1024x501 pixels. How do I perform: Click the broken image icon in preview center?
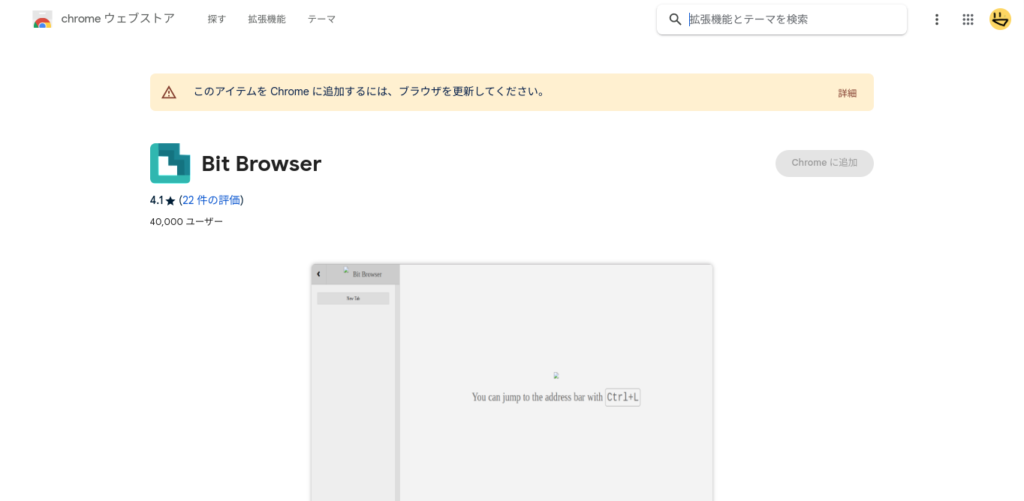coord(556,376)
